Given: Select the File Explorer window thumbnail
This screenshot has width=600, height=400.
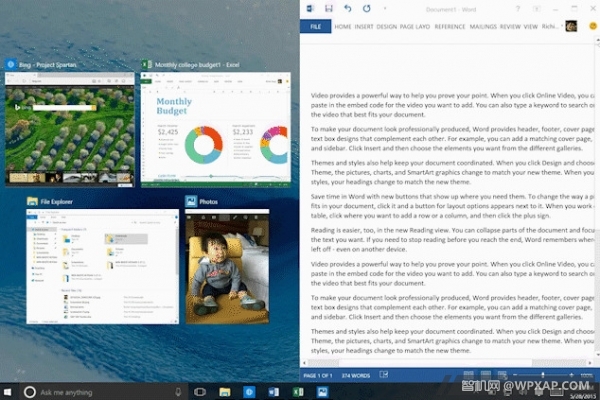Looking at the screenshot, I should pos(102,266).
